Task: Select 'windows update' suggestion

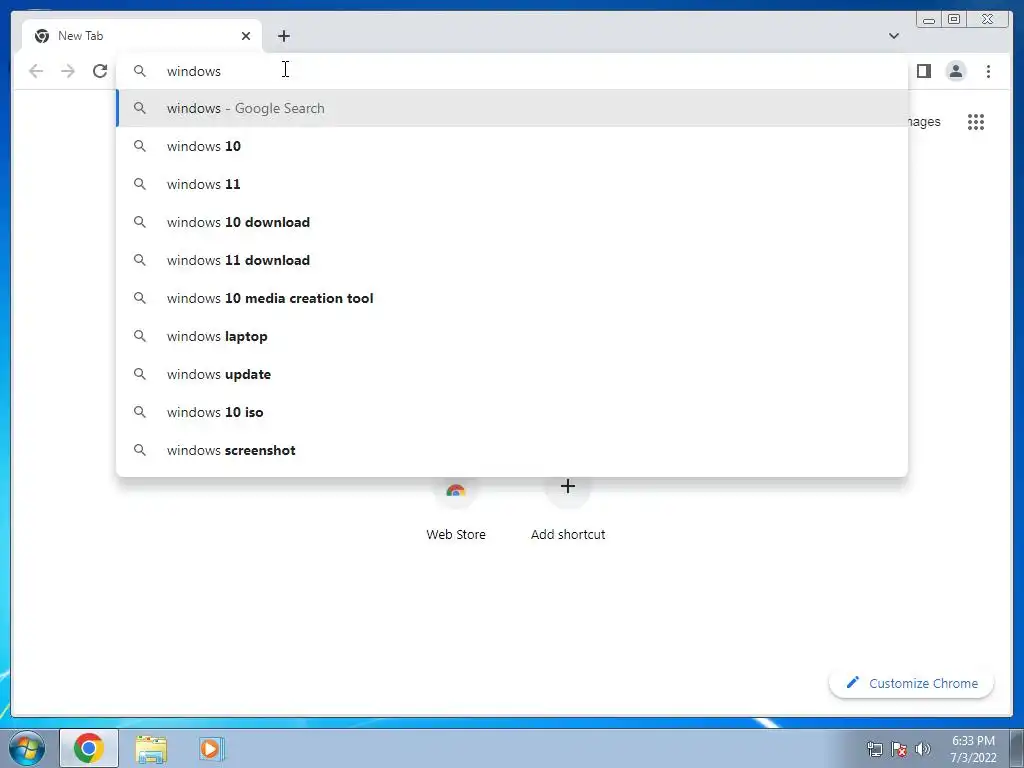Action: (x=512, y=374)
